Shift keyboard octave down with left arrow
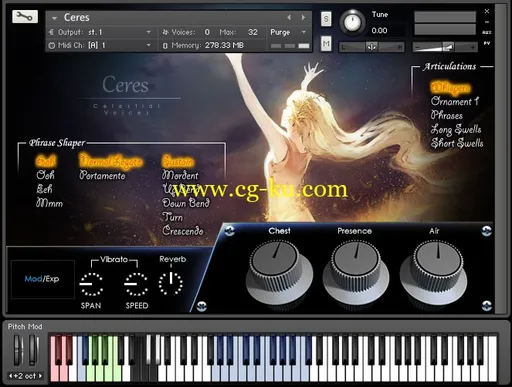 point(11,376)
